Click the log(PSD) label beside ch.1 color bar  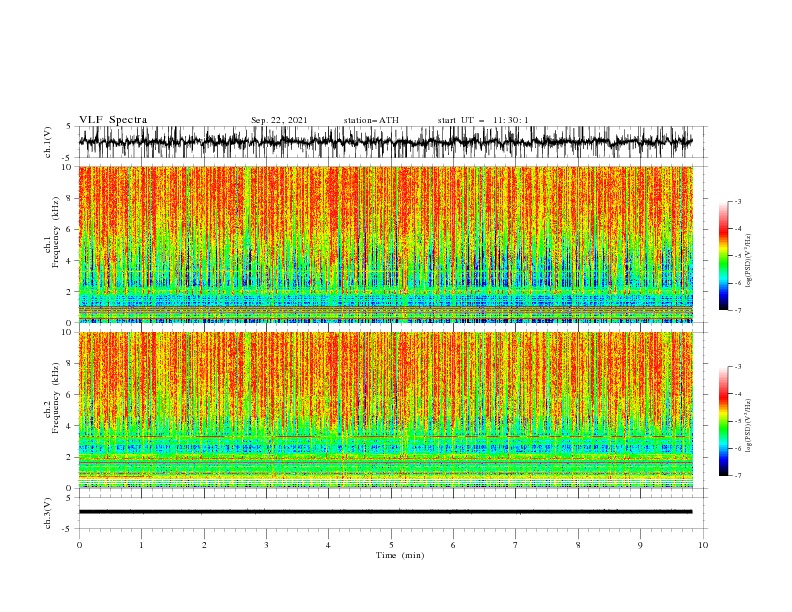point(749,261)
